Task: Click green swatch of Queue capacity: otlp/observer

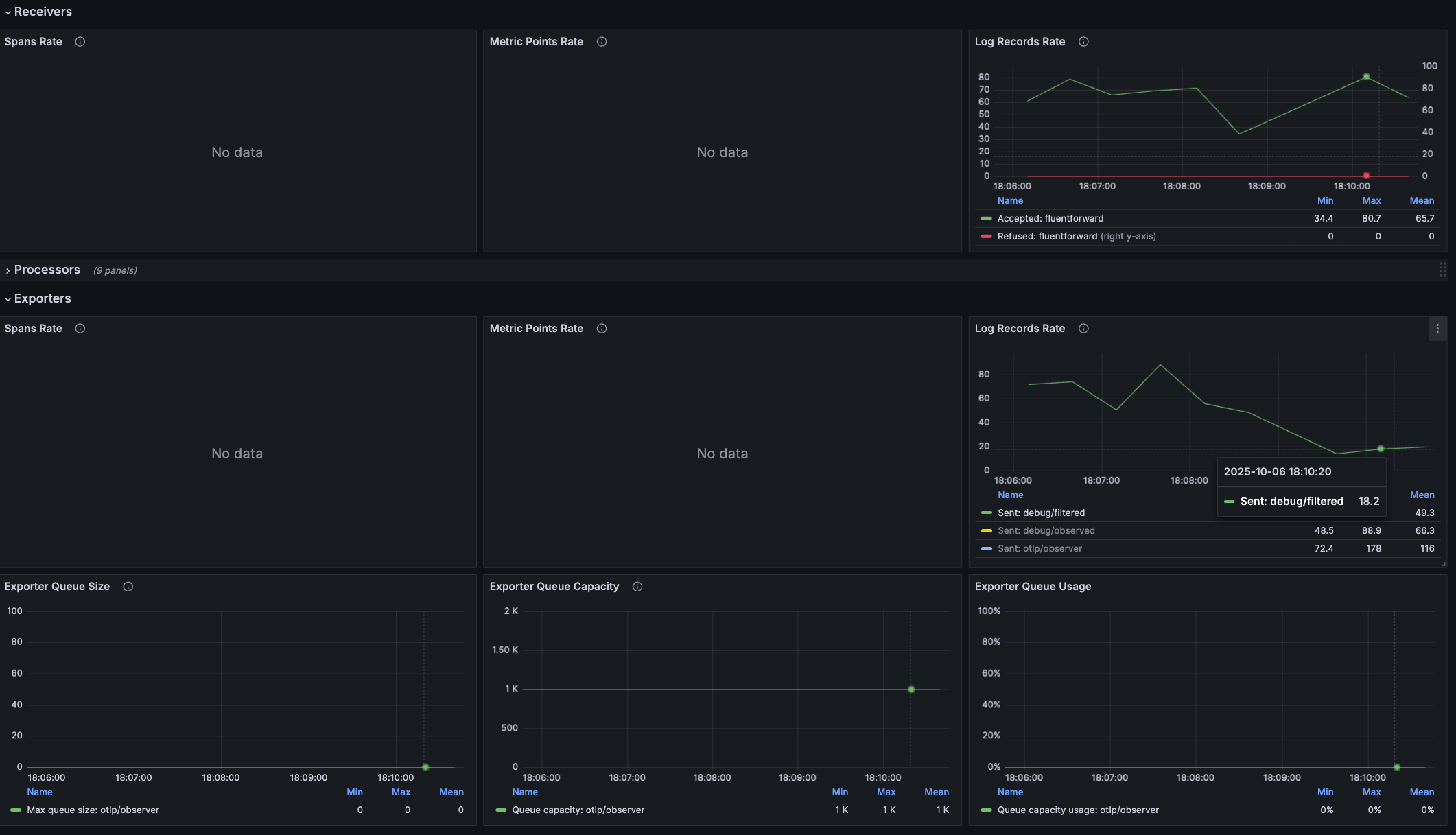Action: click(x=501, y=810)
